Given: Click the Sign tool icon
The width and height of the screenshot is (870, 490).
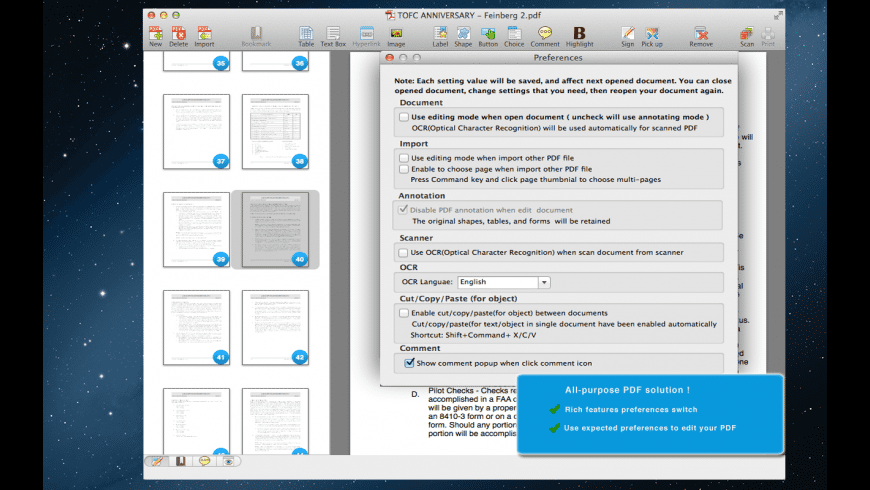Looking at the screenshot, I should [627, 35].
